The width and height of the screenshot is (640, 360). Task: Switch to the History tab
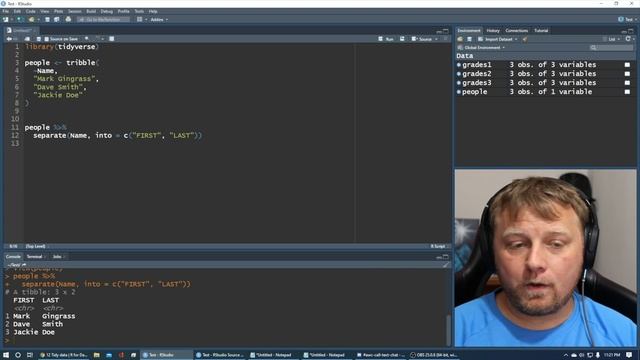tap(493, 31)
